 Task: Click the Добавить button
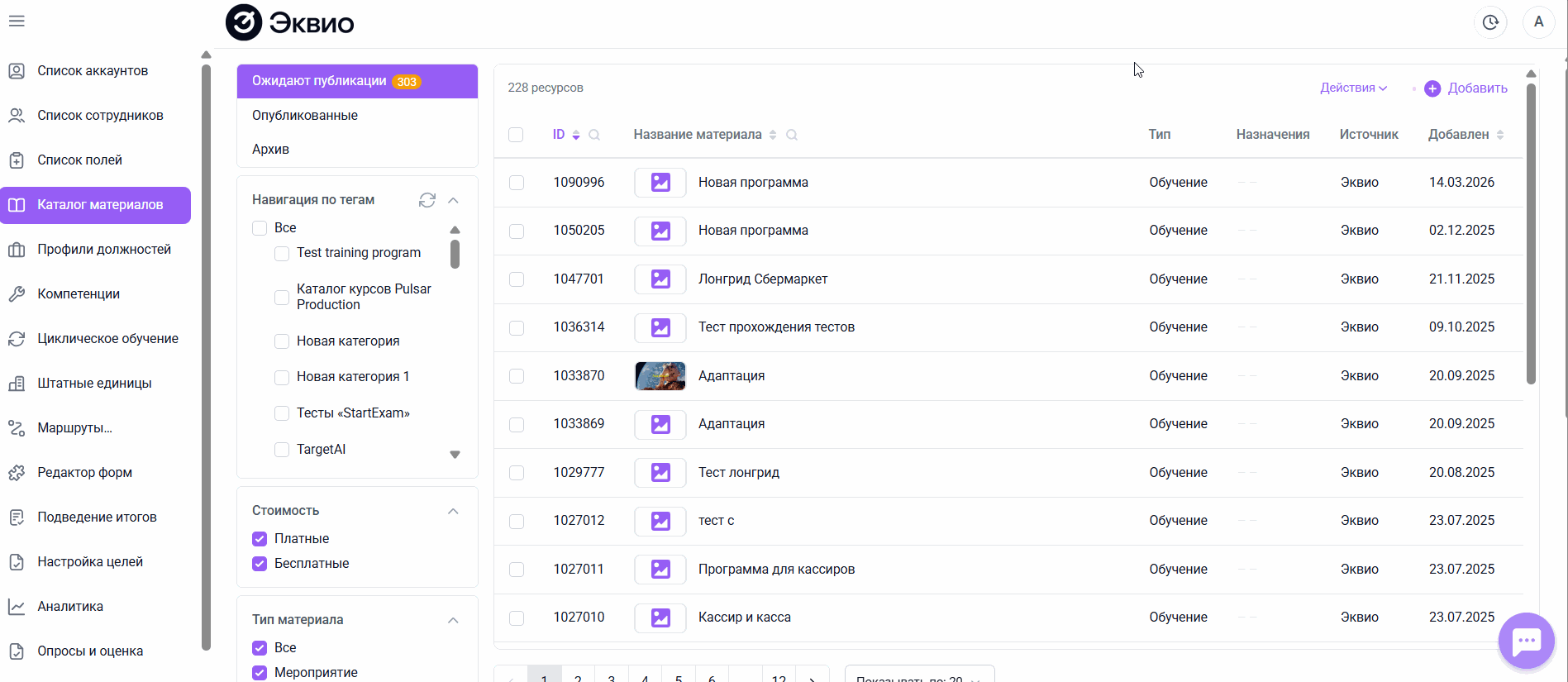(x=1466, y=88)
